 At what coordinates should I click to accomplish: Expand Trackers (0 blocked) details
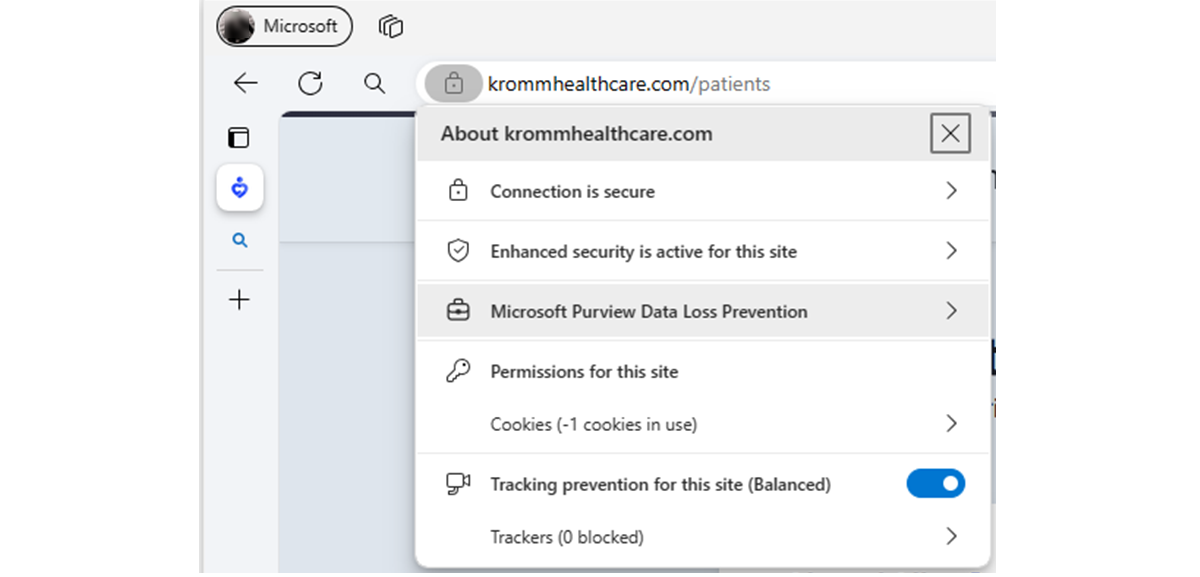(x=951, y=537)
